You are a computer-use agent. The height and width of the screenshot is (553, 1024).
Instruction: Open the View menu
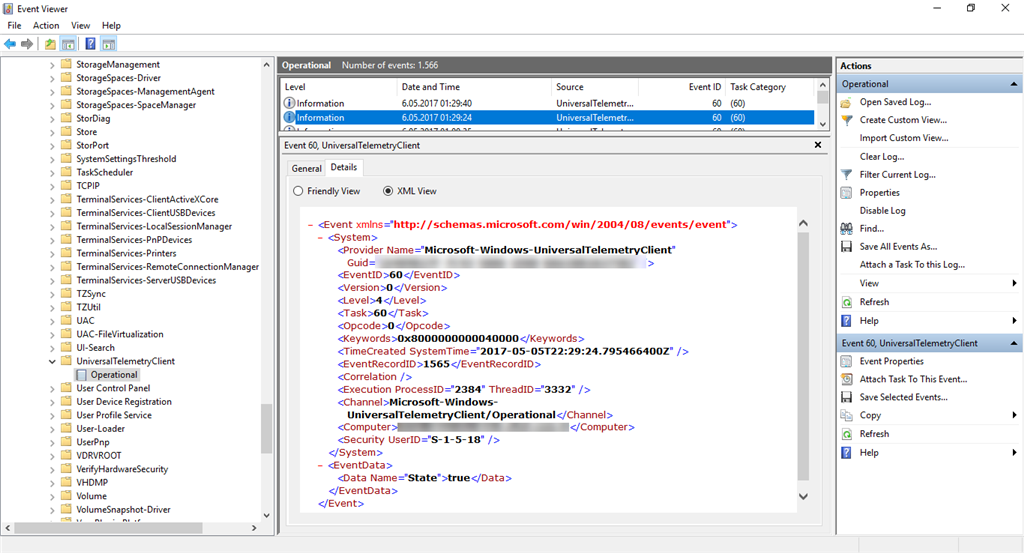click(x=80, y=25)
